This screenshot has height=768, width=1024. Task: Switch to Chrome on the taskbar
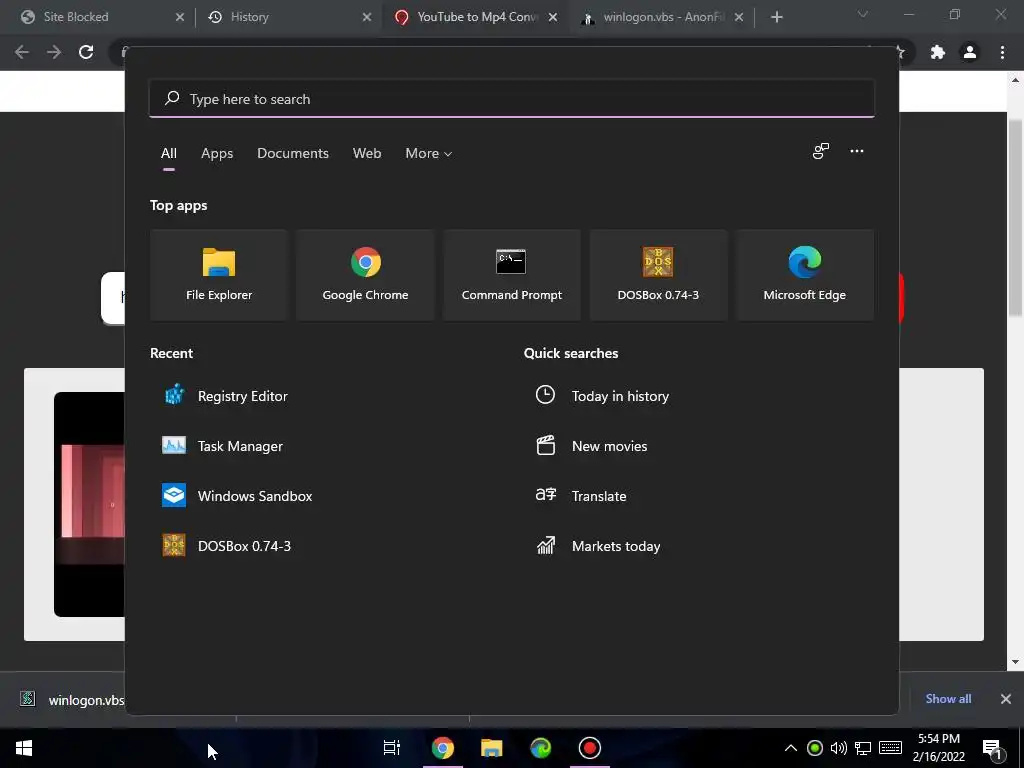pos(443,748)
